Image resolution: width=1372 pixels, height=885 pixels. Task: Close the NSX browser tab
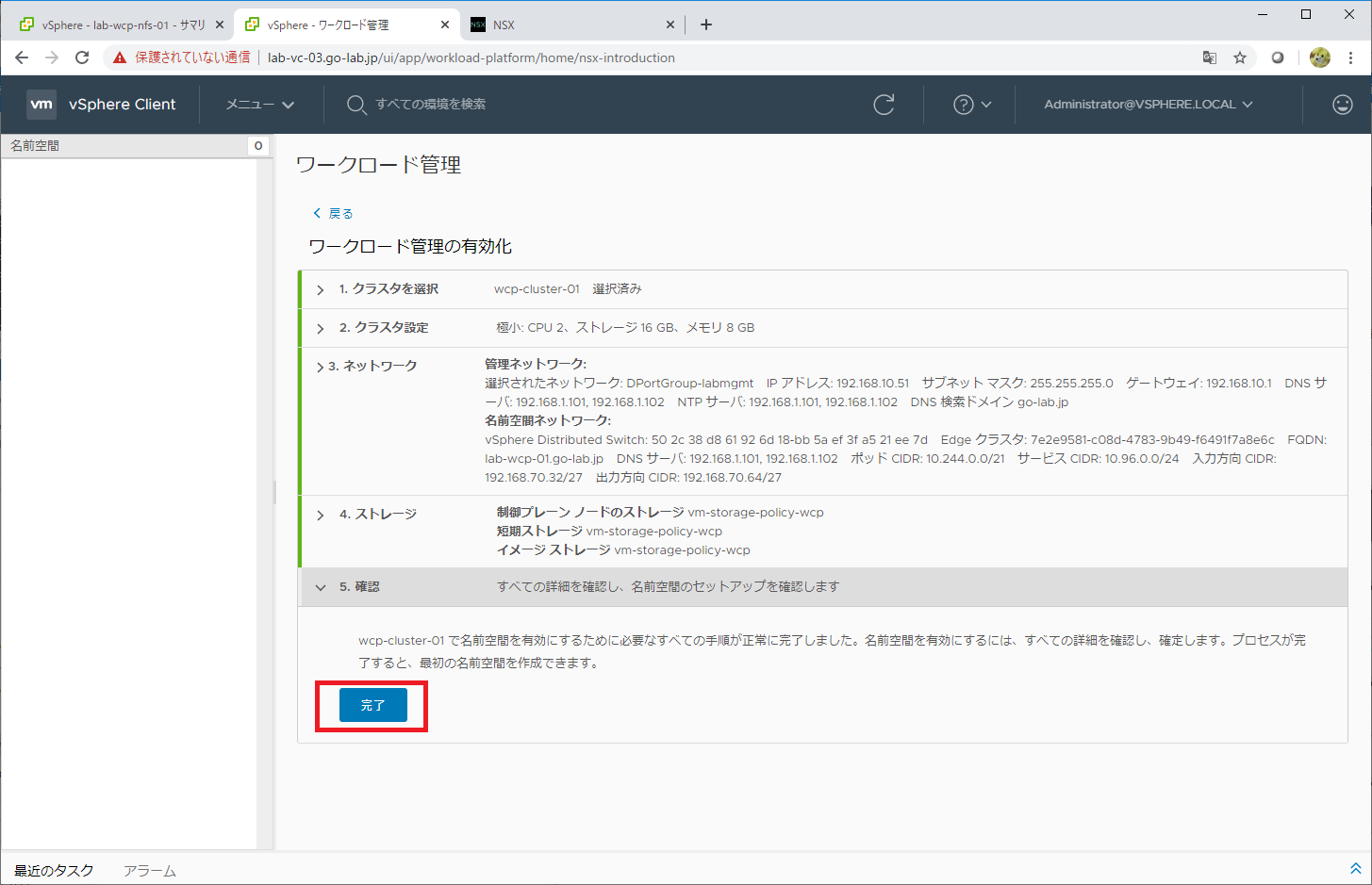tap(670, 25)
